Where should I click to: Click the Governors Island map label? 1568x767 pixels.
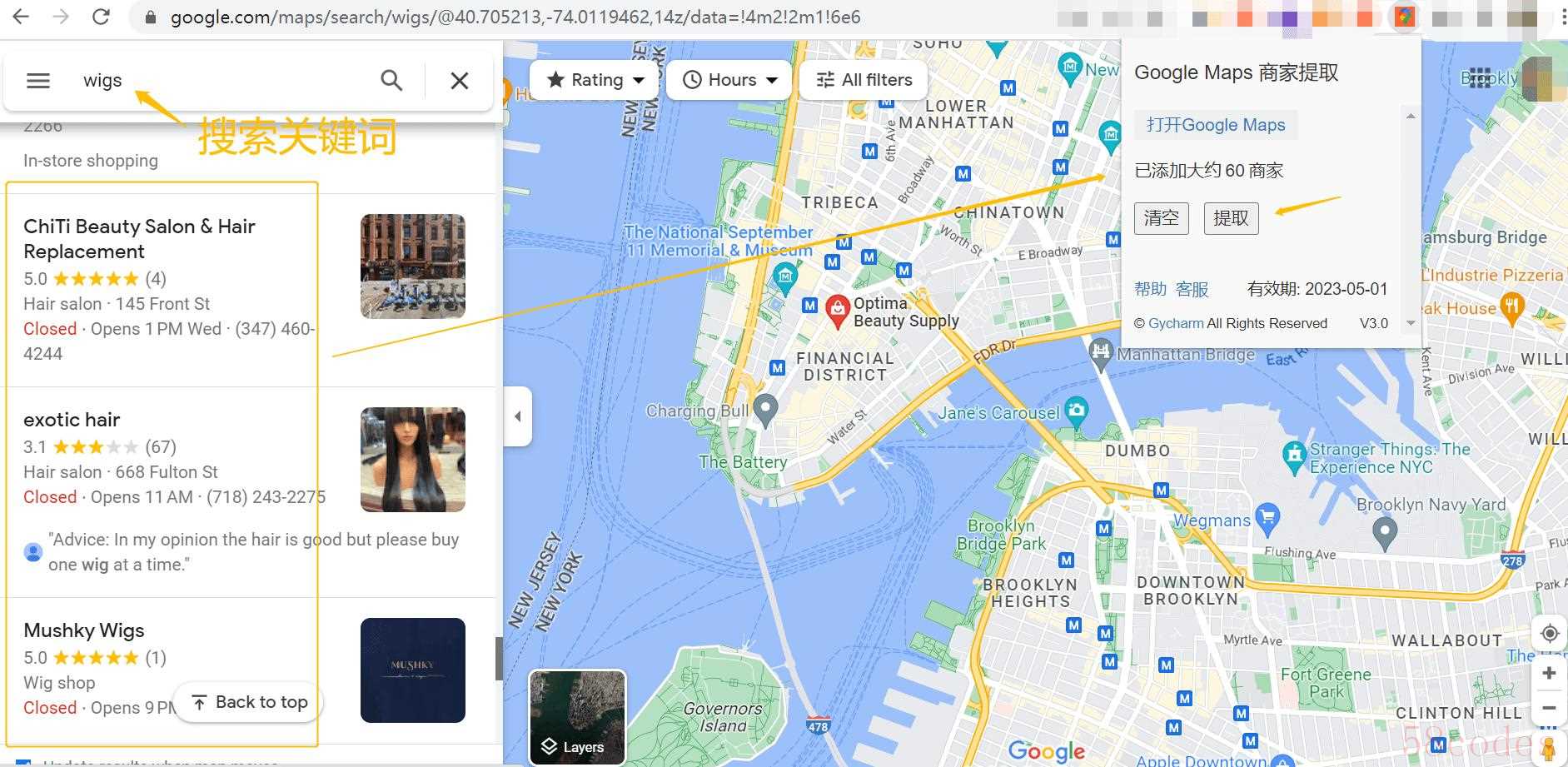(x=723, y=717)
